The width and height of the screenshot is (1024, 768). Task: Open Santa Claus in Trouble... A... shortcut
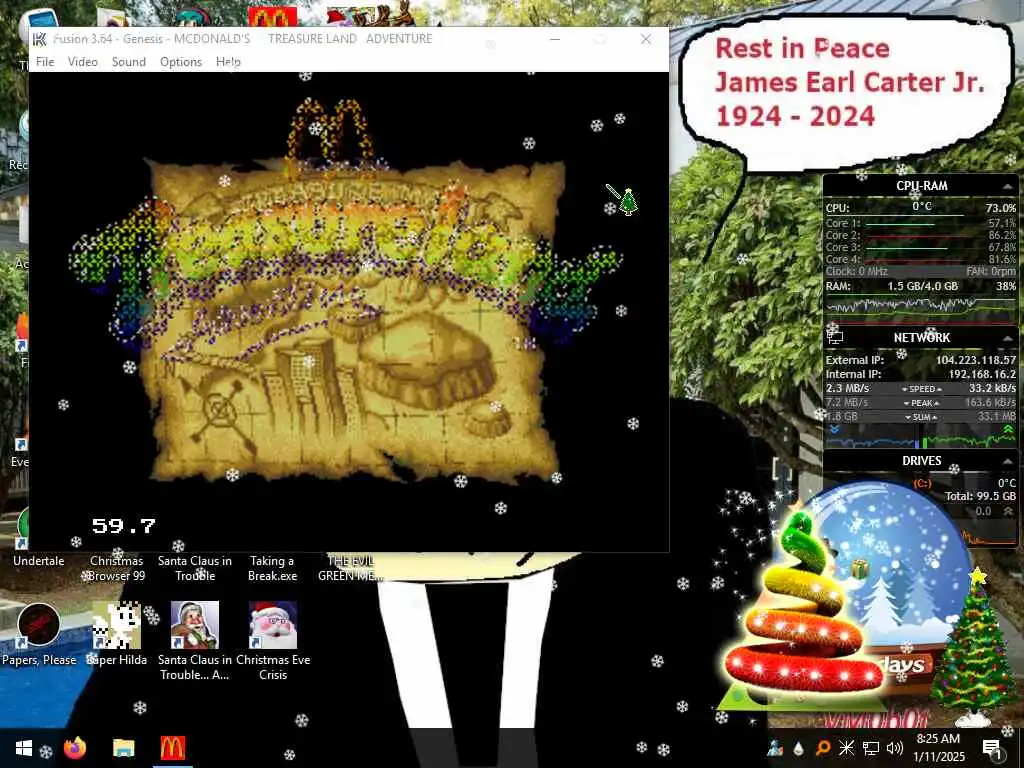click(x=195, y=641)
